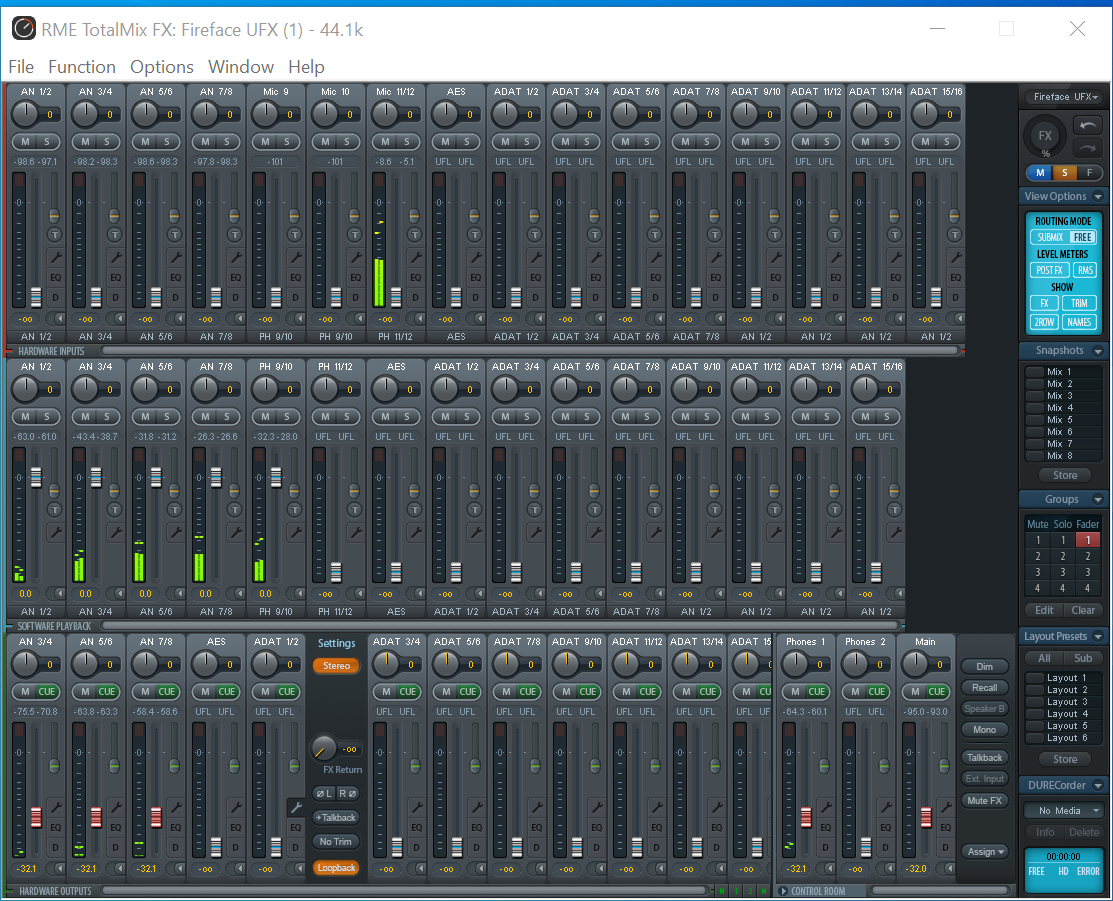Select Fader group 1 red cell
1113x901 pixels.
(x=1087, y=540)
